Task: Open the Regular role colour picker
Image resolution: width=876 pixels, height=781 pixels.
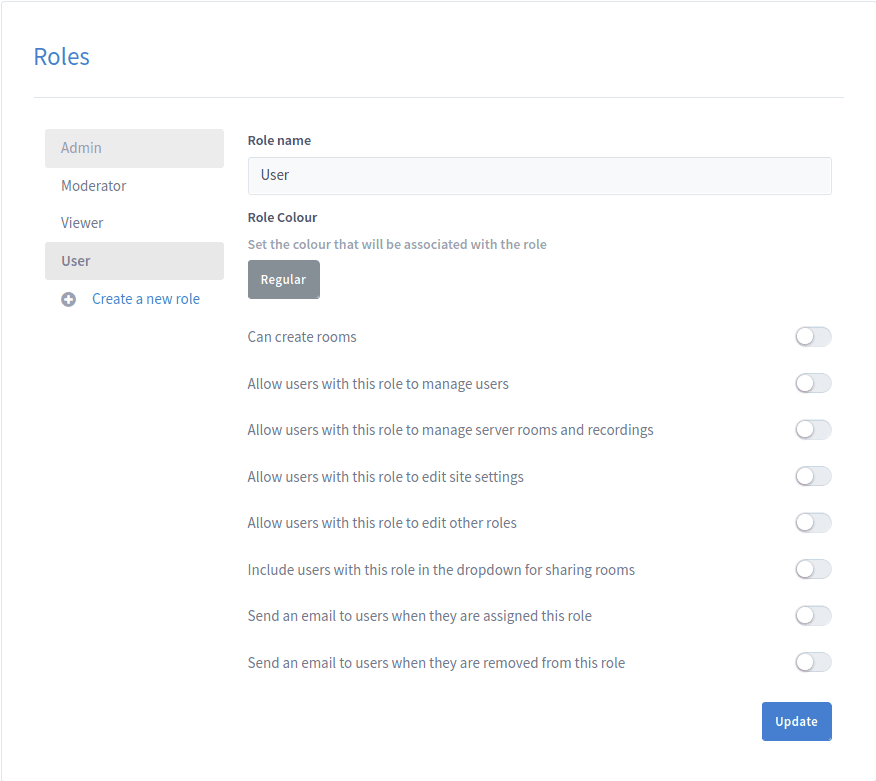Action: tap(284, 279)
